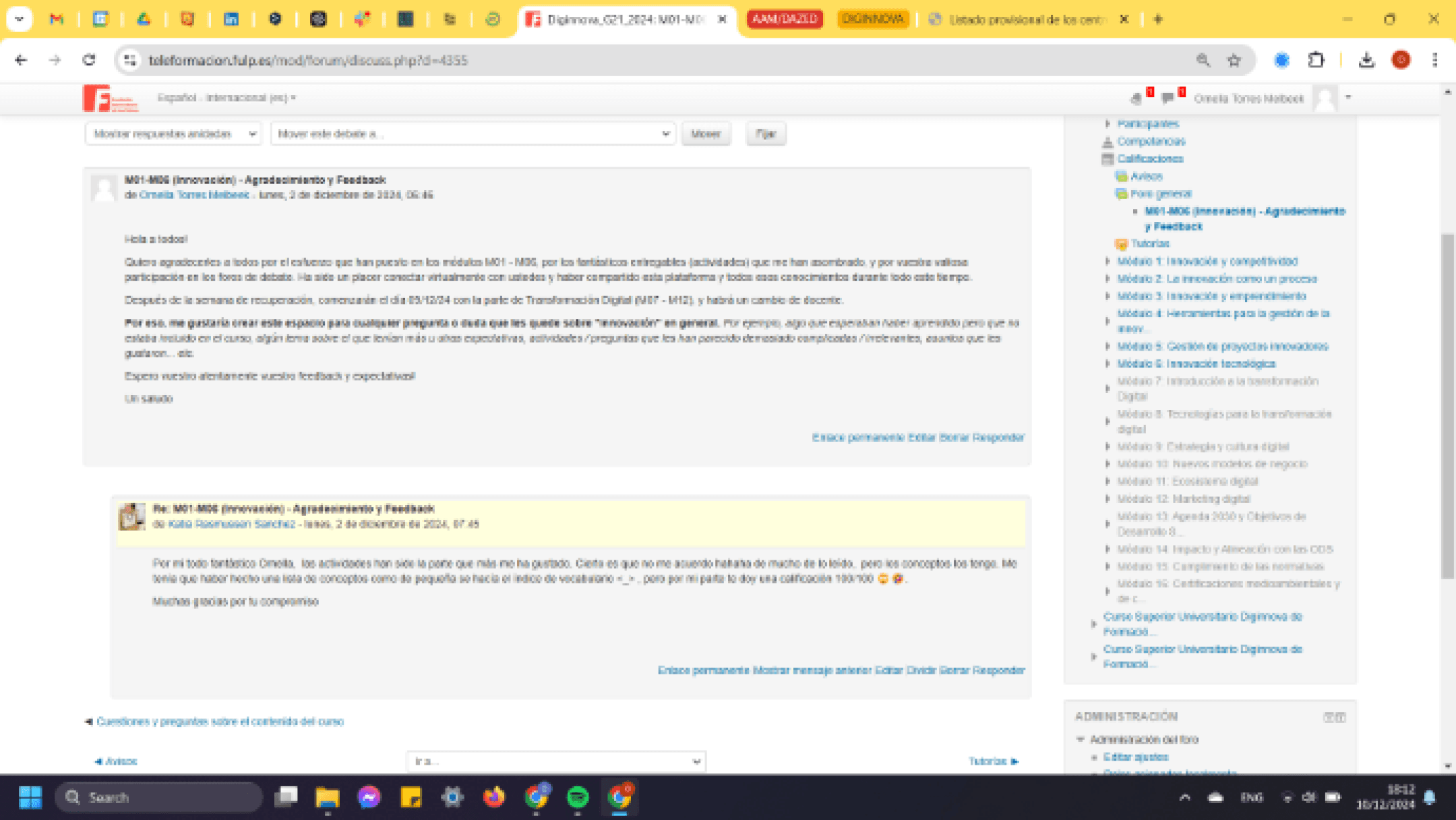The height and width of the screenshot is (820, 1456).
Task: Open the 'Ir a...' jump dropdown
Action: [x=556, y=761]
